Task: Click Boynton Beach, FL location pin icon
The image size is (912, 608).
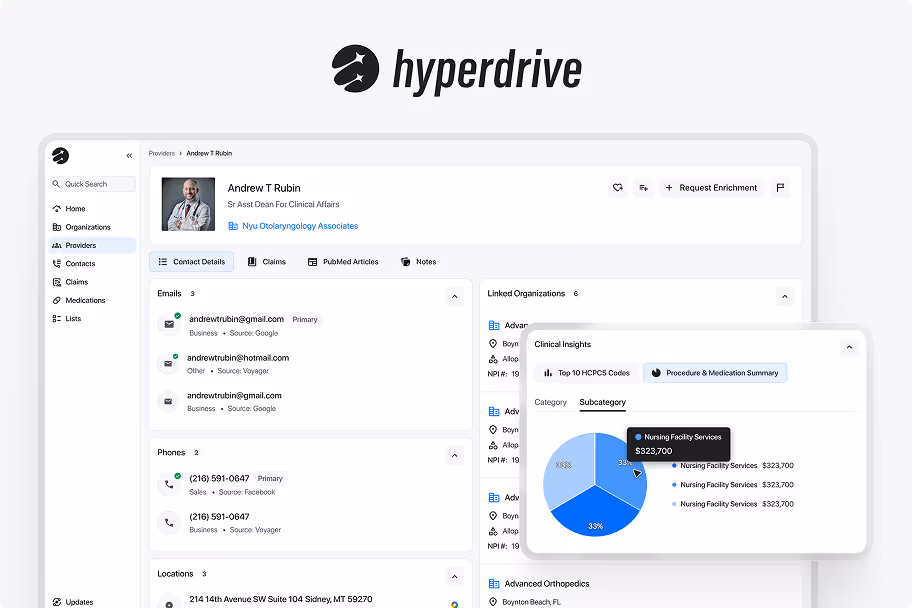Action: [493, 602]
